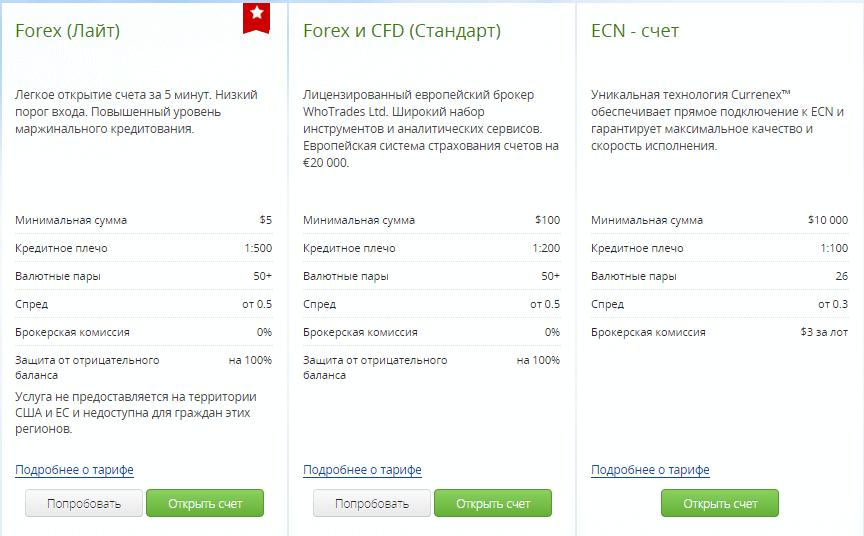
Task: Click the $5 minimum sum value
Action: 266,220
